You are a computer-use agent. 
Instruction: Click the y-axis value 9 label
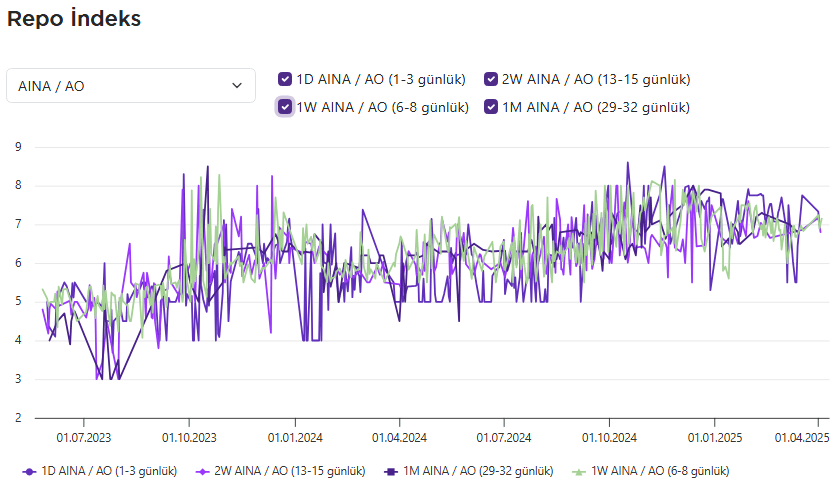(x=17, y=147)
